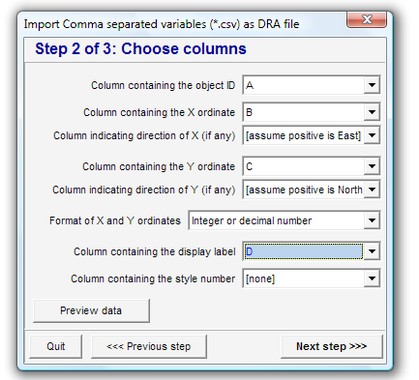Expand the format of ordinates dropdown arrow

pyautogui.click(x=372, y=220)
